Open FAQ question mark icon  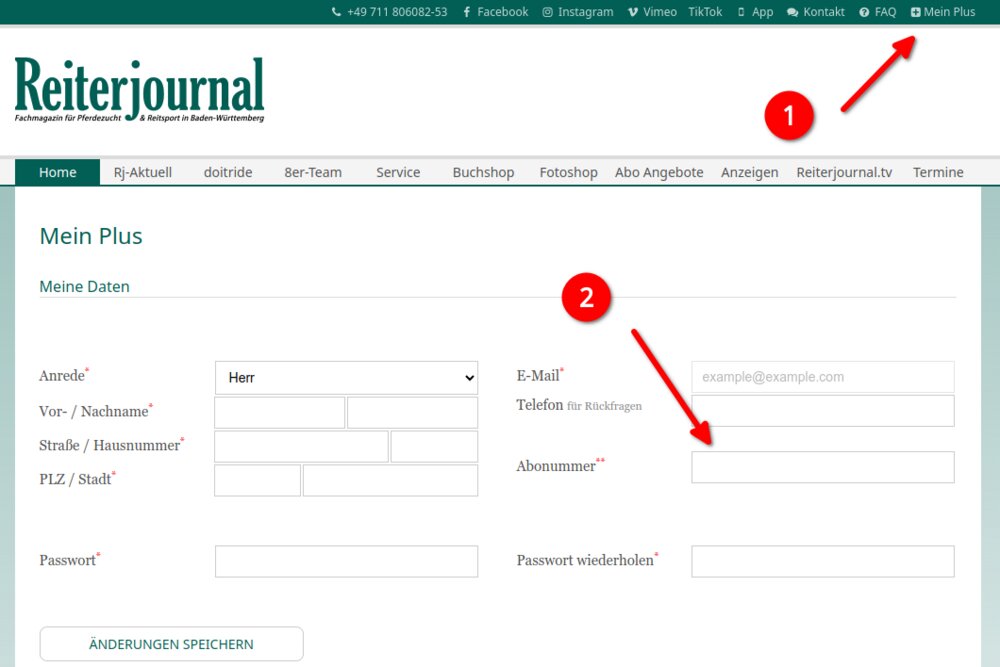[x=864, y=12]
